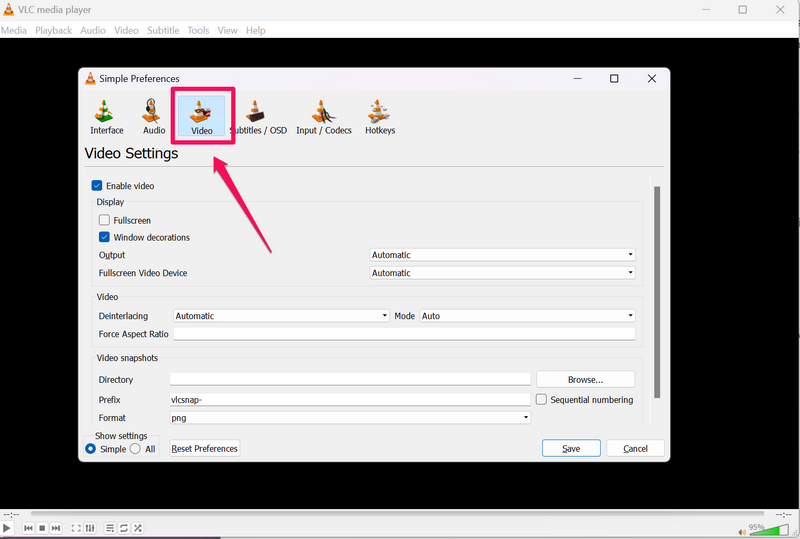The height and width of the screenshot is (539, 800).
Task: Click the cone icon in Simple Preferences title bar
Action: point(90,78)
